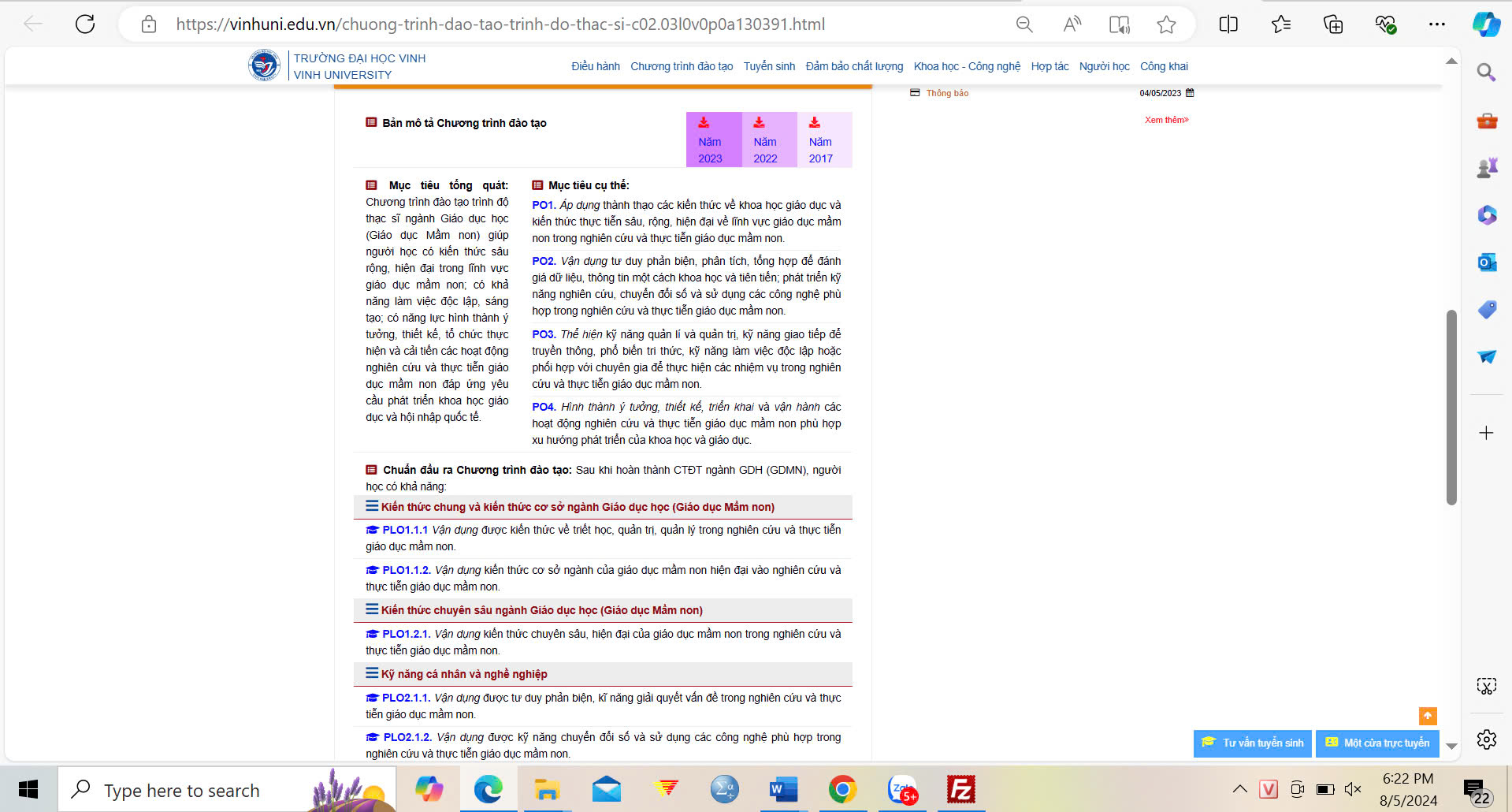Click the page vertical scrollbar thumb
Image resolution: width=1512 pixels, height=812 pixels.
click(x=1451, y=407)
